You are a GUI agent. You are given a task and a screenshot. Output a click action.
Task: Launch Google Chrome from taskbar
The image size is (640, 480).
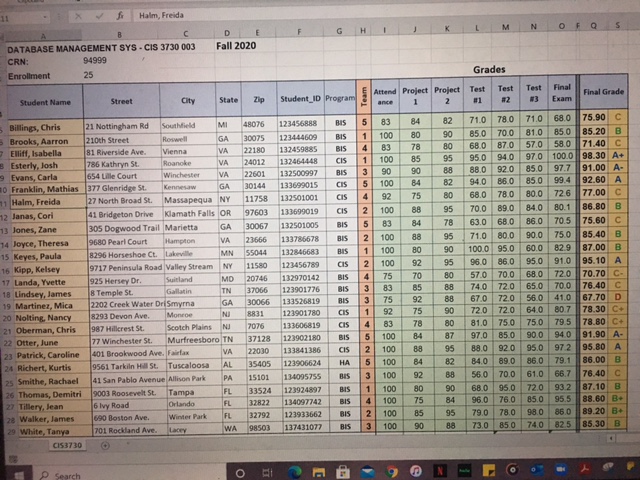coord(391,472)
